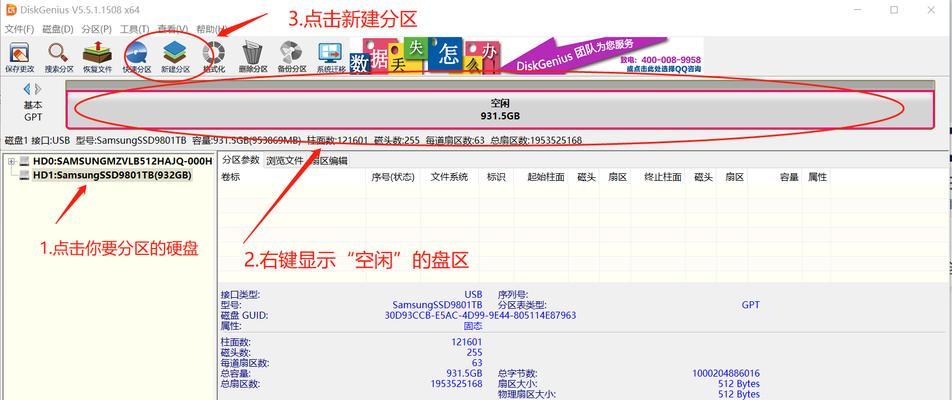
Task: Click the 文件系统 column header
Action: [449, 177]
